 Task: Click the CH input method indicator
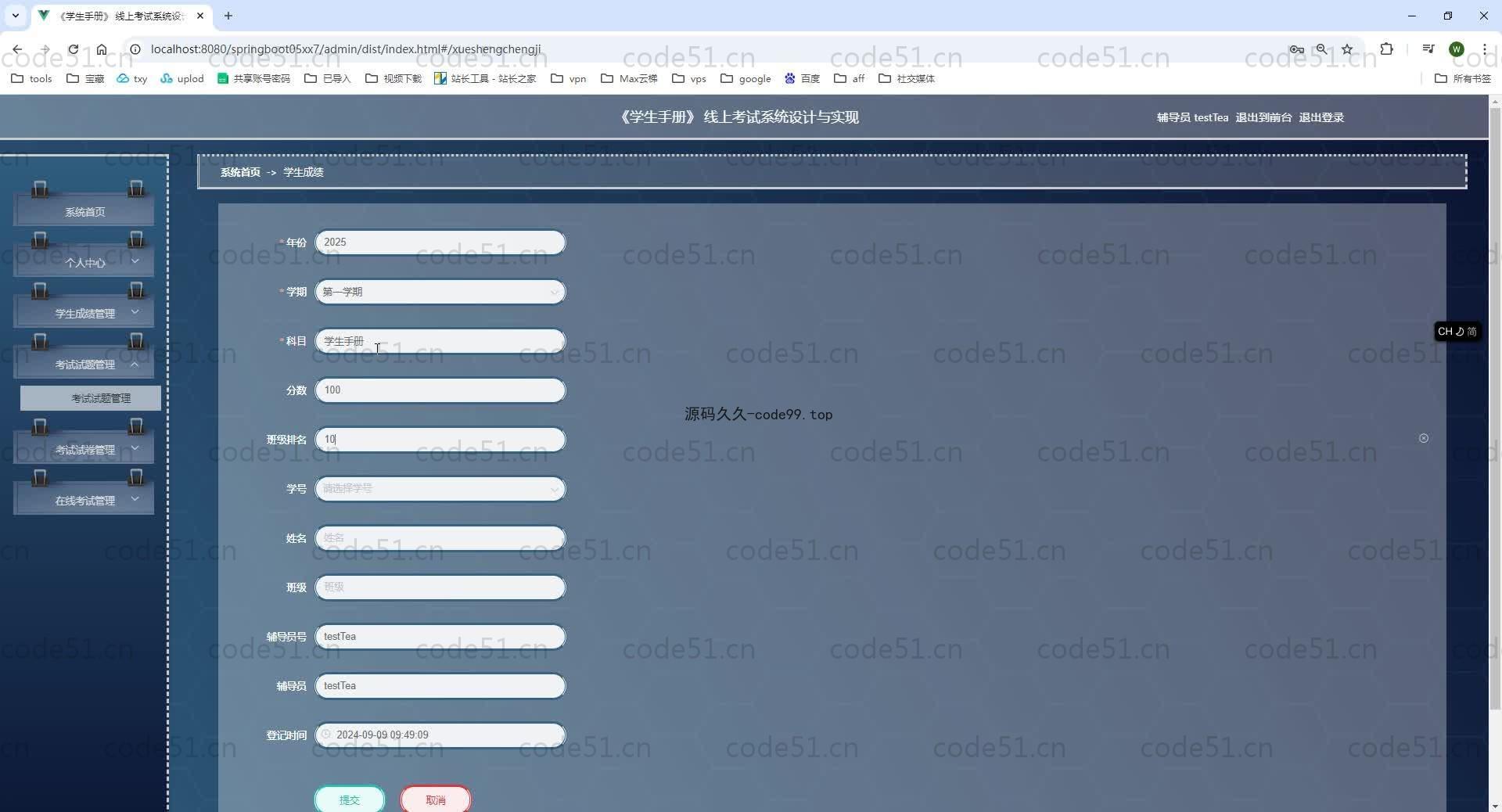coord(1457,332)
